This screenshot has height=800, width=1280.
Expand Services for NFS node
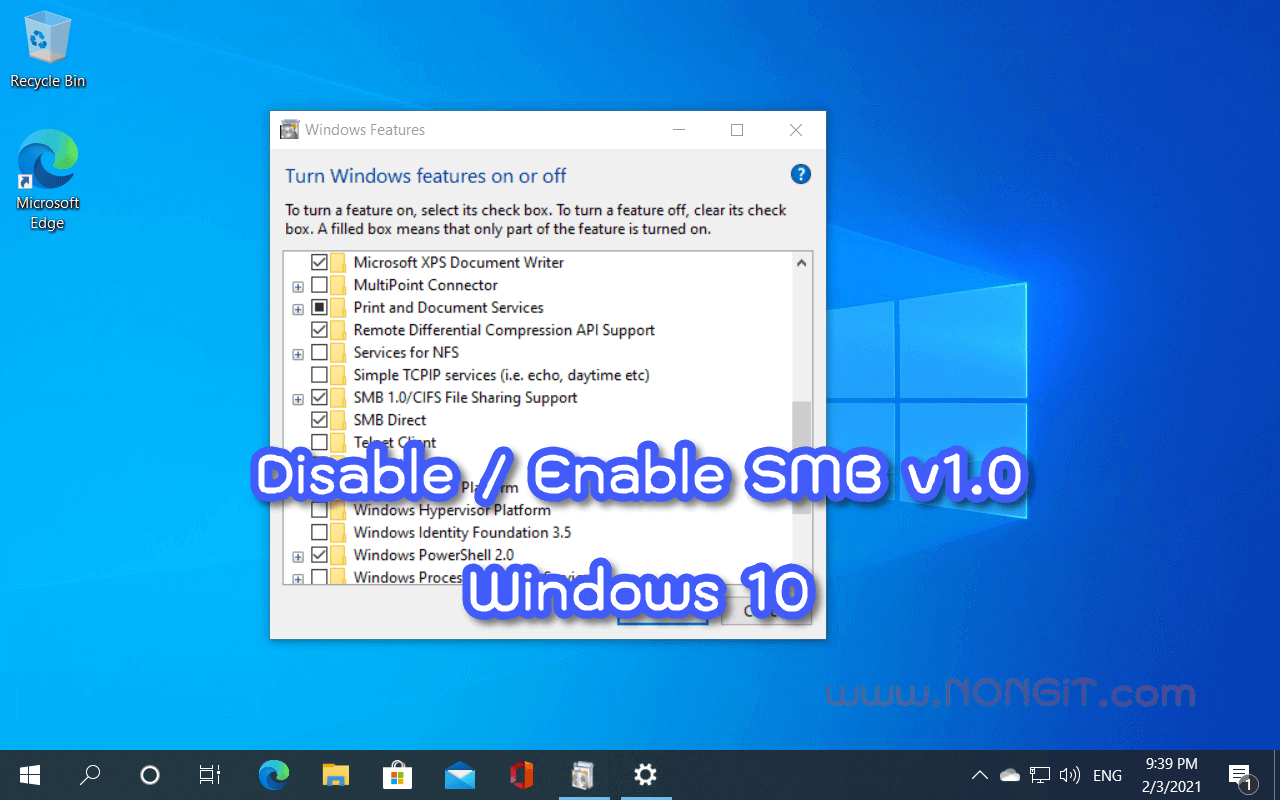298,354
